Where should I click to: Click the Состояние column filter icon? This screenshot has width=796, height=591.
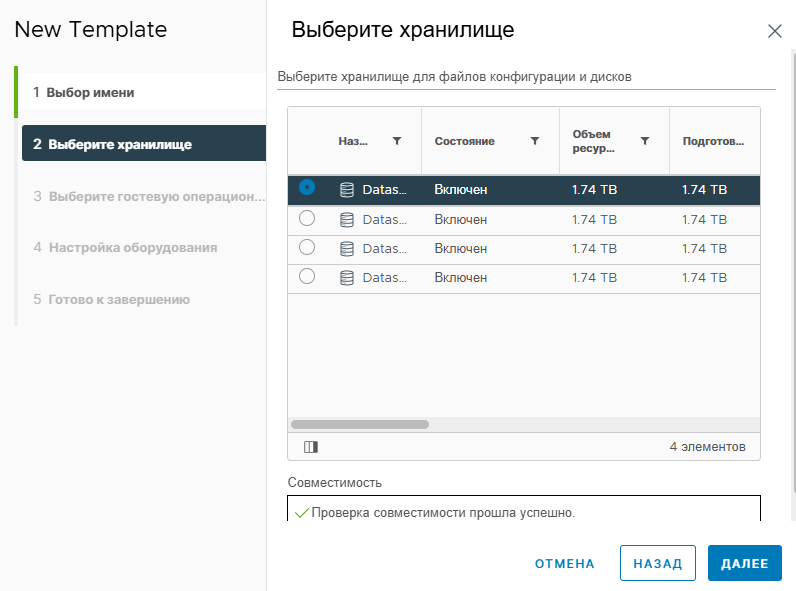(x=535, y=141)
